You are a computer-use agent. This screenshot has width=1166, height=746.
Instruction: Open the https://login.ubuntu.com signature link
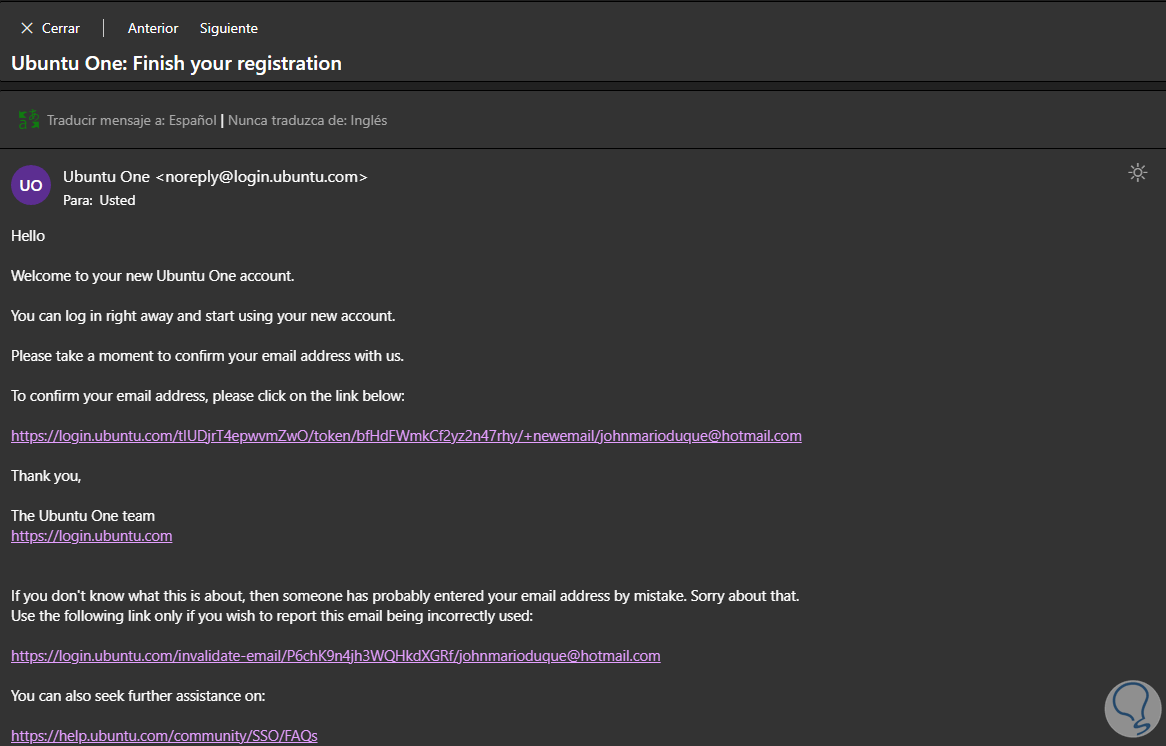coord(91,536)
